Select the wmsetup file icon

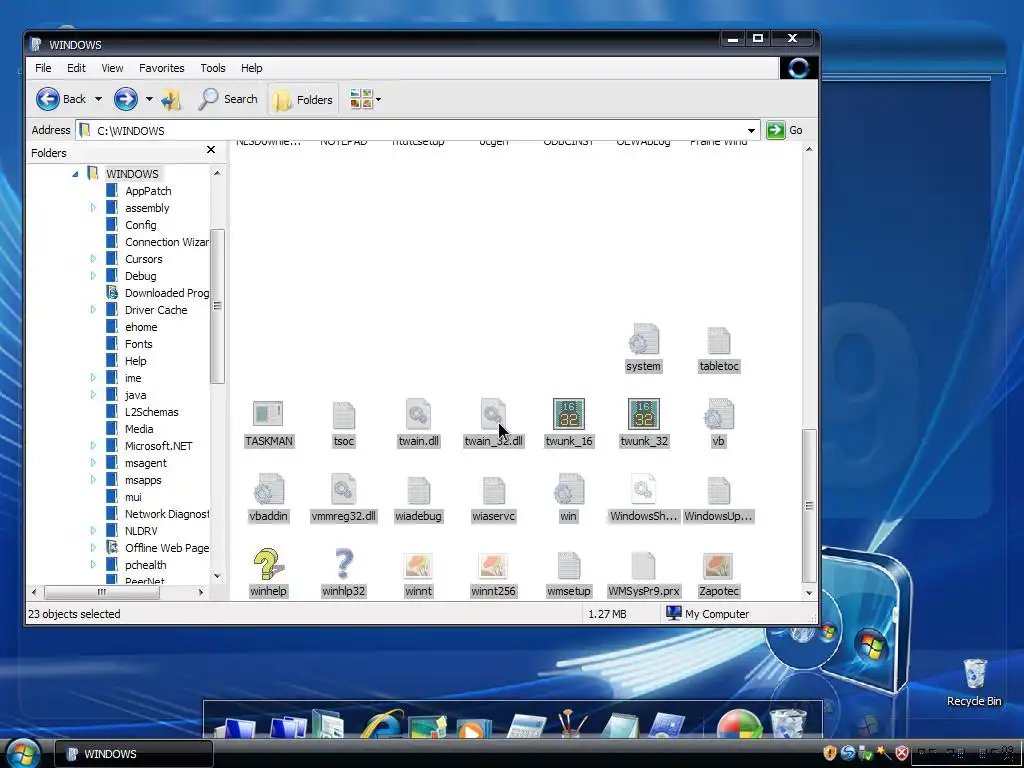(x=569, y=566)
